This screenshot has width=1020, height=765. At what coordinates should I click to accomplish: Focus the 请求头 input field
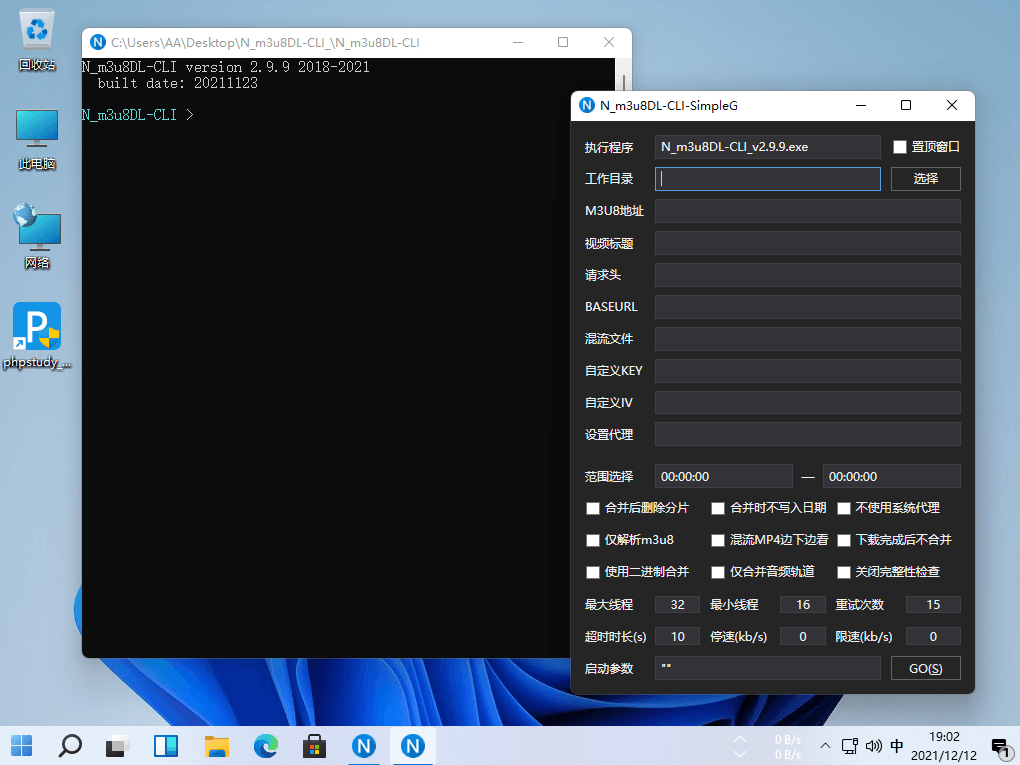[x=807, y=275]
